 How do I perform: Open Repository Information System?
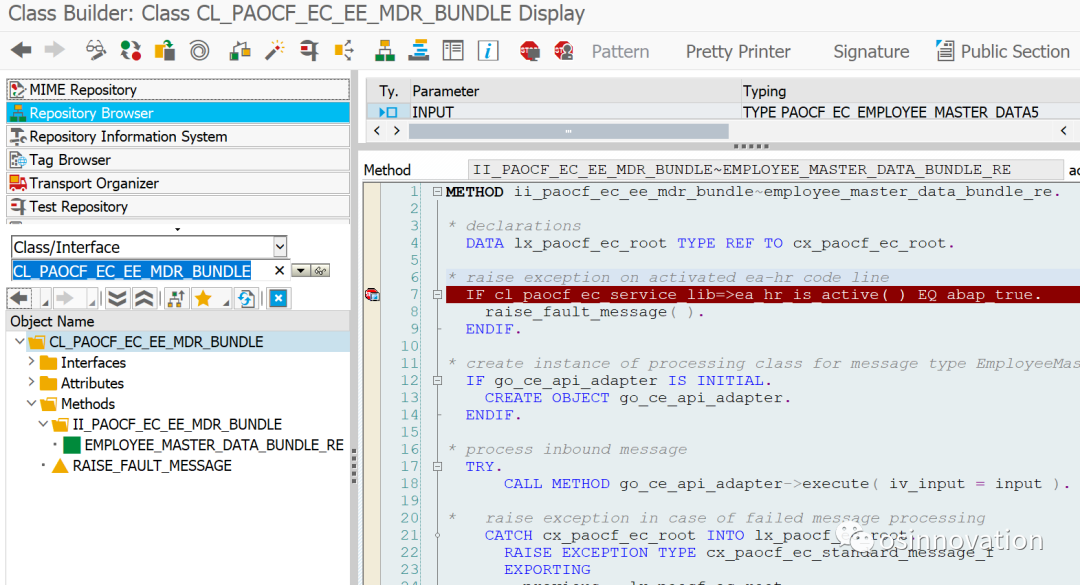(x=178, y=136)
